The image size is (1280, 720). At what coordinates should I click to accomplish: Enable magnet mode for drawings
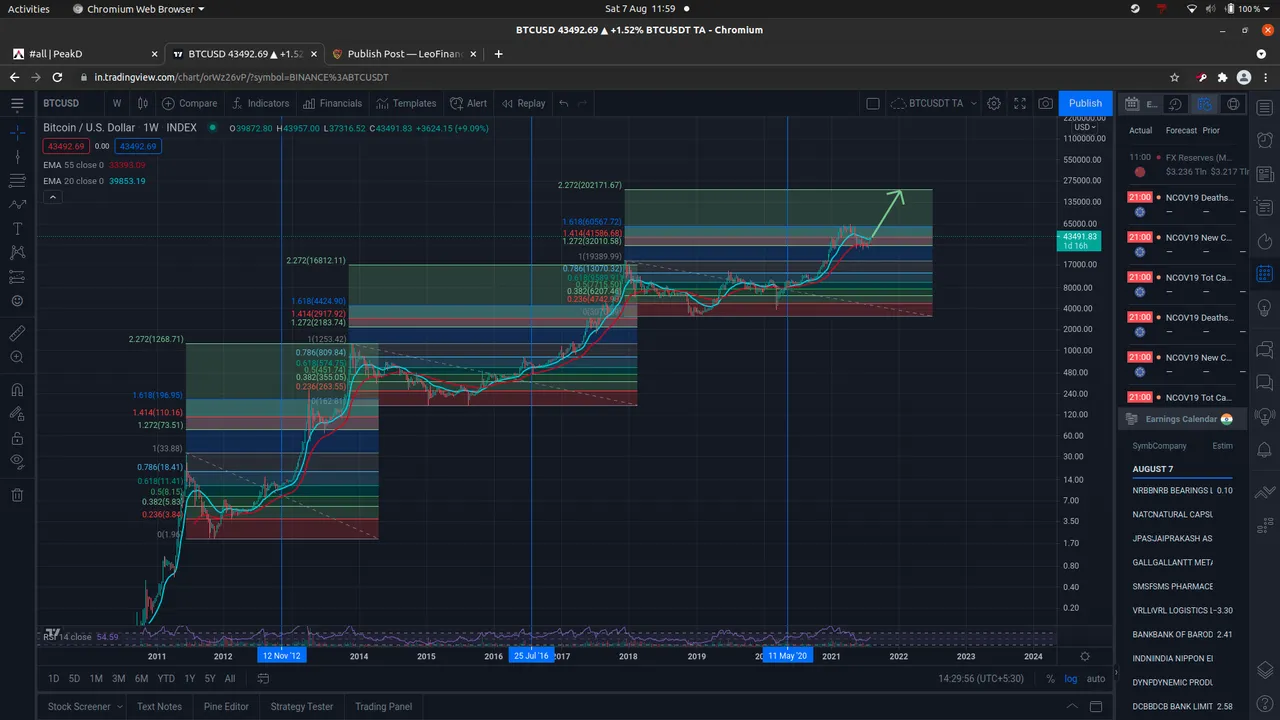coord(17,389)
